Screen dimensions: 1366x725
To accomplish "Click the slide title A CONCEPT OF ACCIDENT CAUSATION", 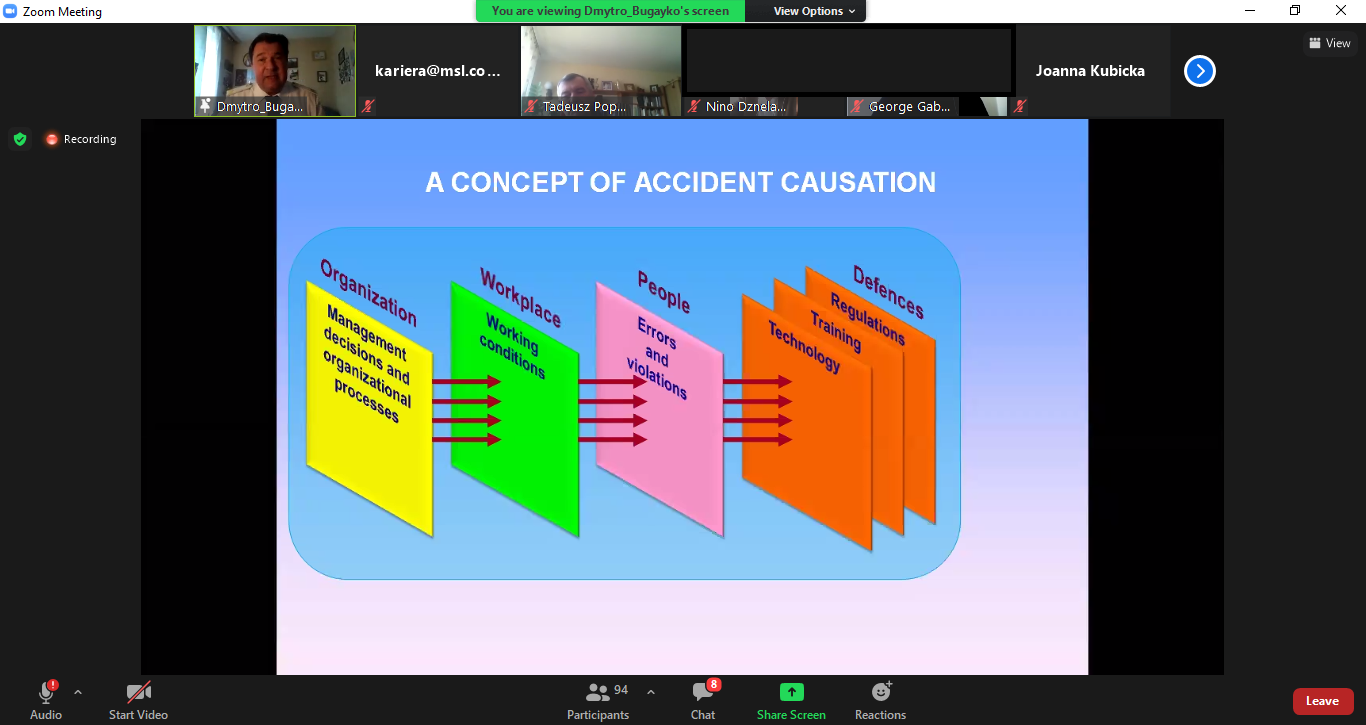I will (x=681, y=182).
